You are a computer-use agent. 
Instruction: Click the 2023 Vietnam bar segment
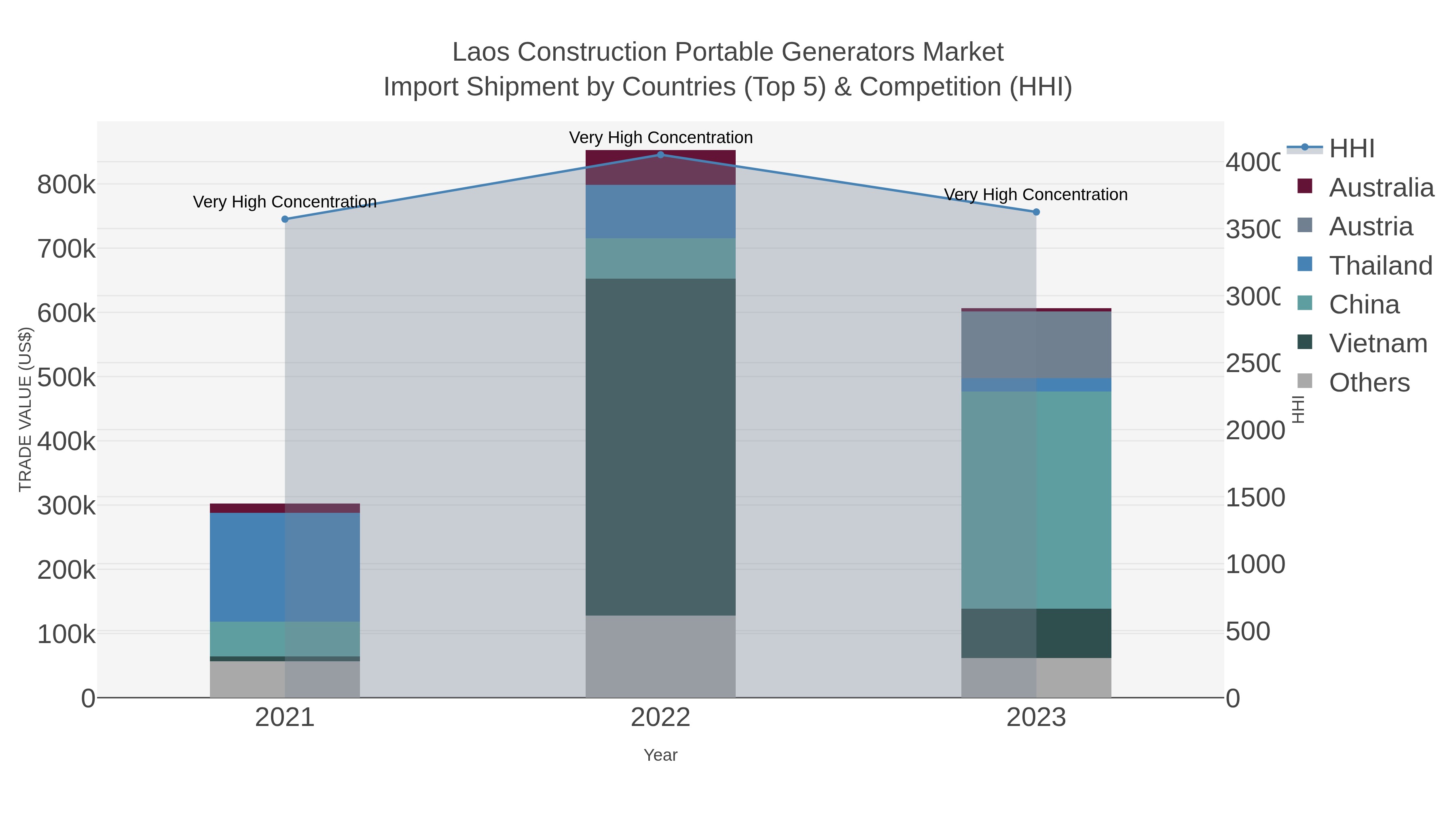[x=1036, y=633]
